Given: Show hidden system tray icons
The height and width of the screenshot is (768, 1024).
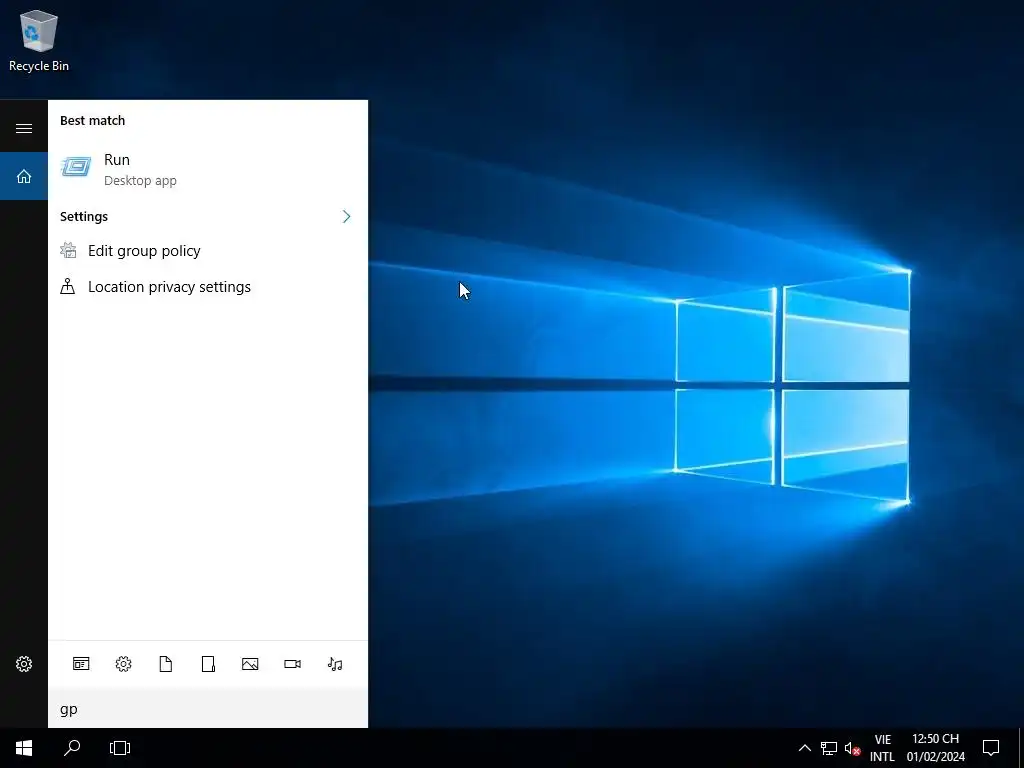Looking at the screenshot, I should (x=805, y=748).
